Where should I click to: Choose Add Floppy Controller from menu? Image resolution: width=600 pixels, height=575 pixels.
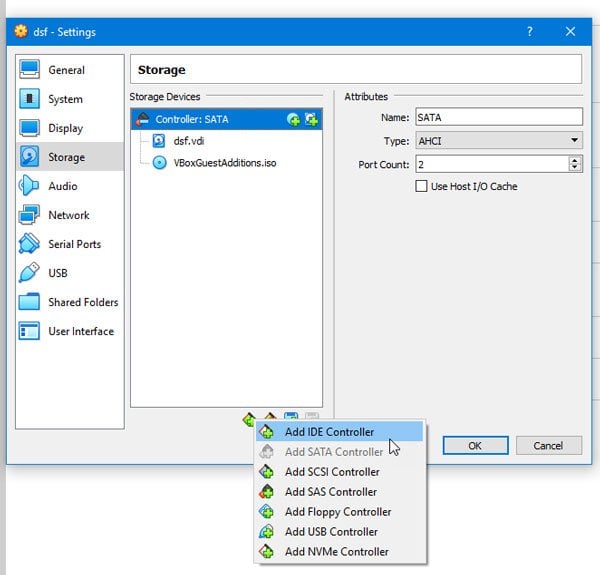coord(339,511)
